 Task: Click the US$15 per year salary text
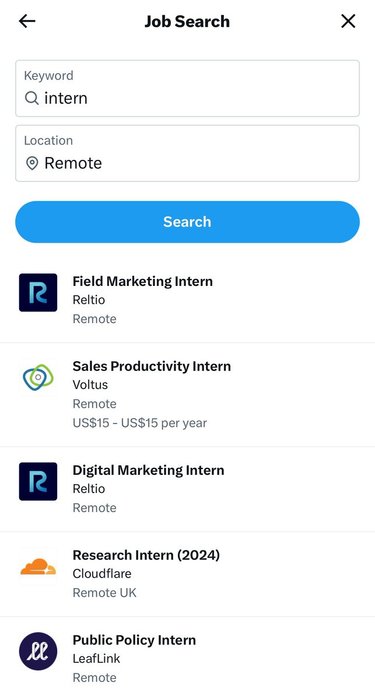coord(140,423)
